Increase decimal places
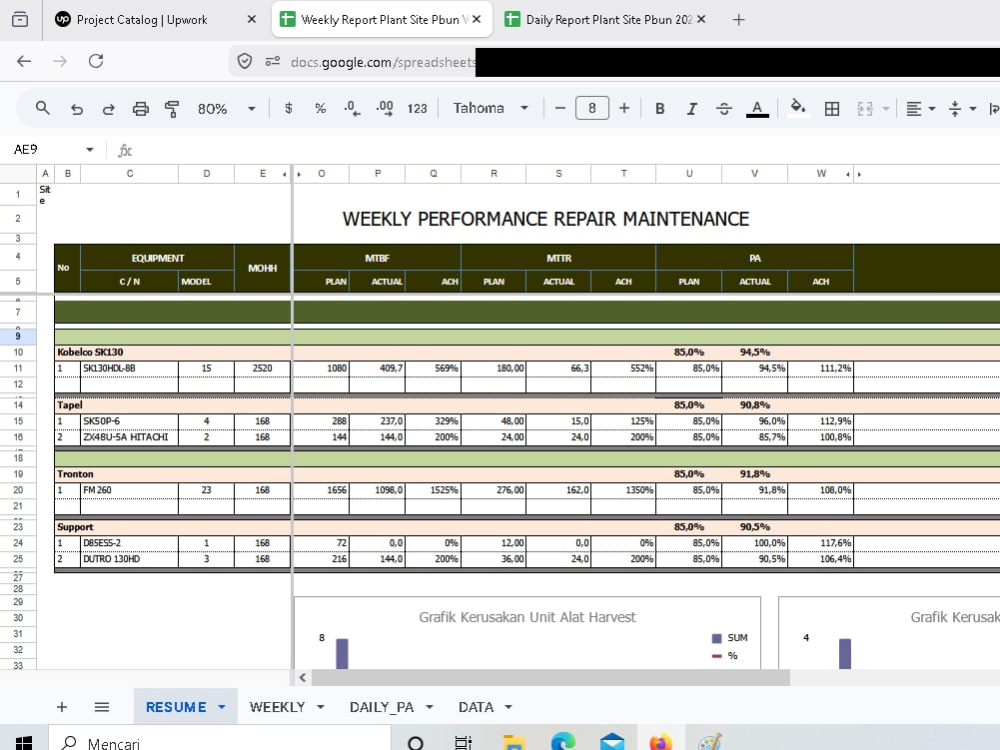The height and width of the screenshot is (750, 1000). point(385,108)
